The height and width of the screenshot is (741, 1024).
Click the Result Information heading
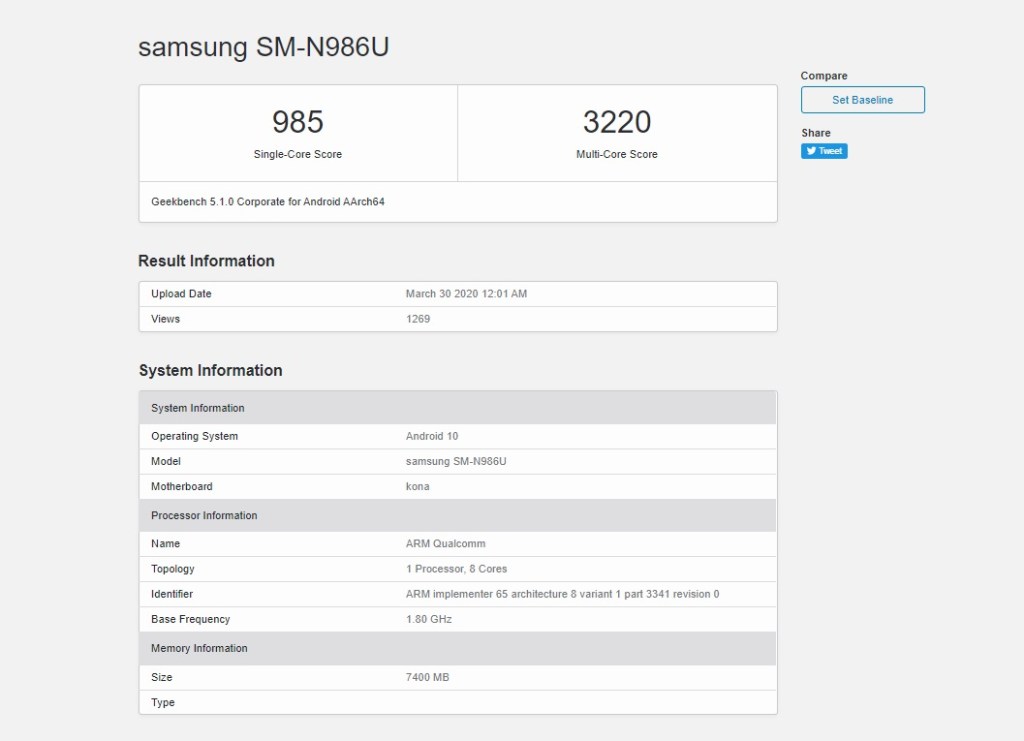click(x=206, y=261)
